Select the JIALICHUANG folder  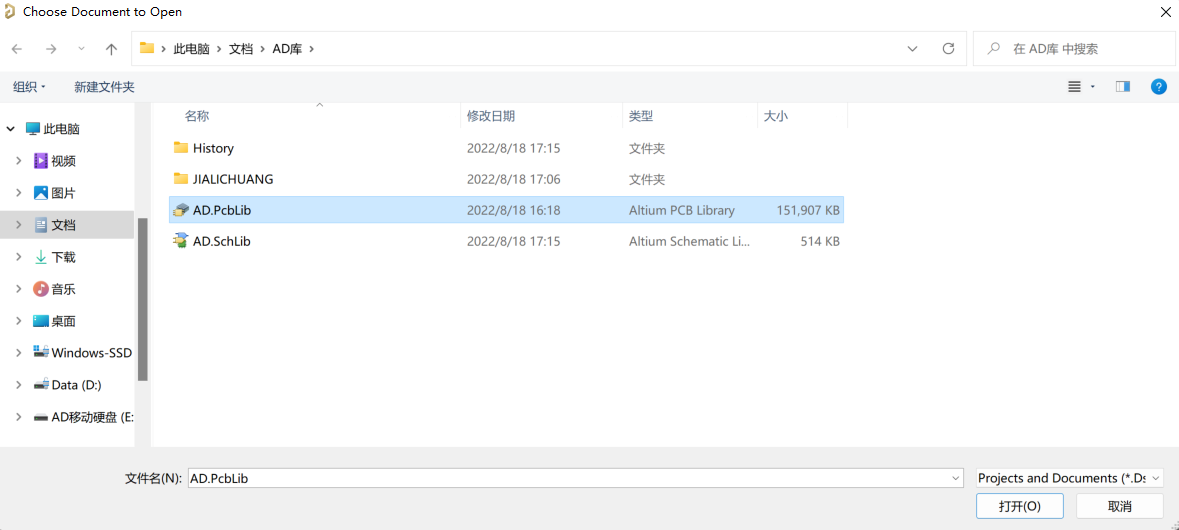coord(506,179)
